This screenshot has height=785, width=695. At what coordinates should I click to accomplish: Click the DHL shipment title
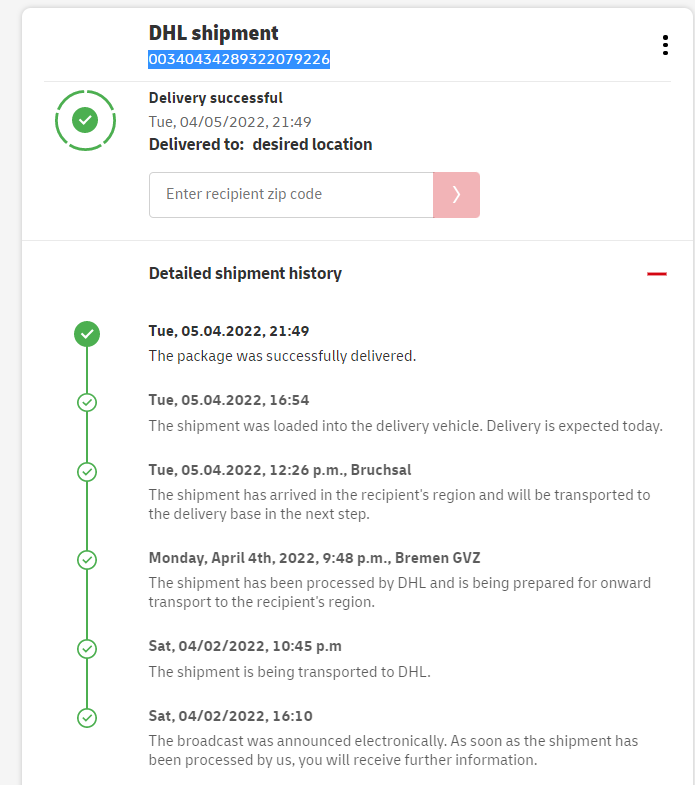(214, 34)
